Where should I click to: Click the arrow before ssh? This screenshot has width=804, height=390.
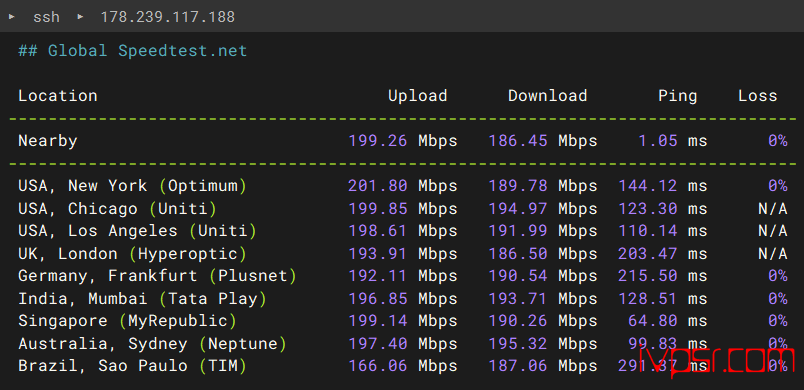point(12,16)
